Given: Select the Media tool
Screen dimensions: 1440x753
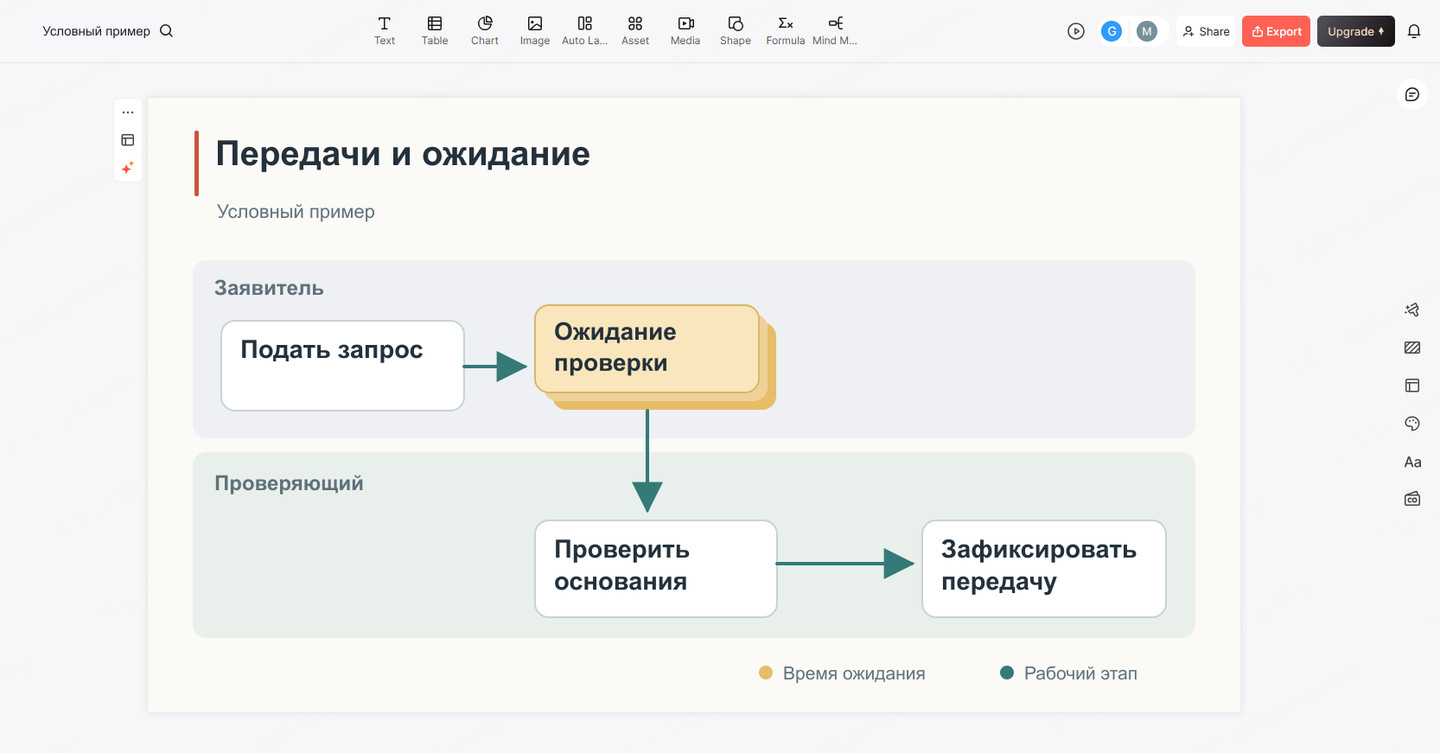Looking at the screenshot, I should 685,31.
